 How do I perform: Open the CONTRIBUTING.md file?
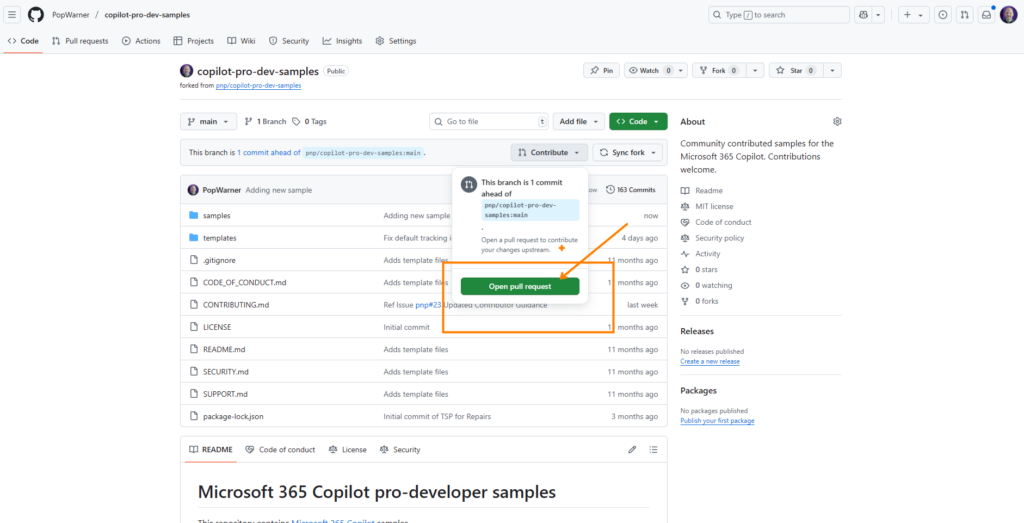236,305
